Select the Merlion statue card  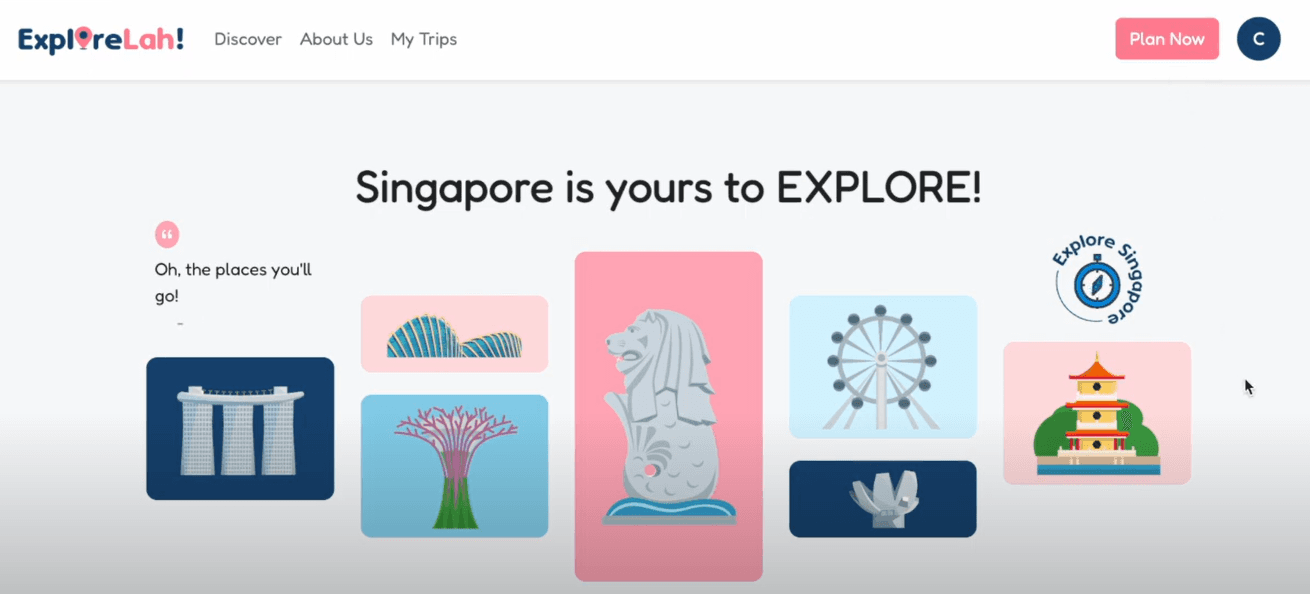tap(668, 416)
